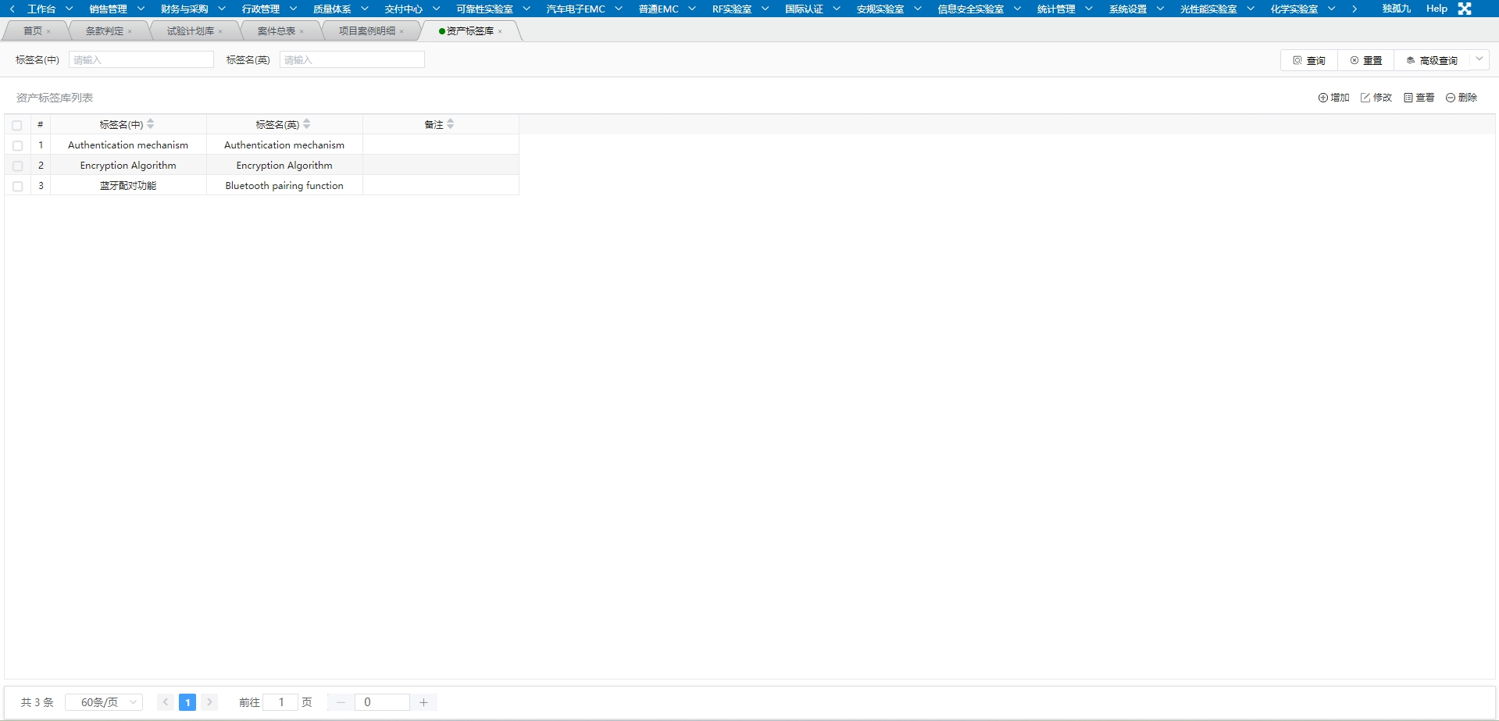The image size is (1499, 721).
Task: Click the 查看 (view) icon button
Action: pos(1419,98)
